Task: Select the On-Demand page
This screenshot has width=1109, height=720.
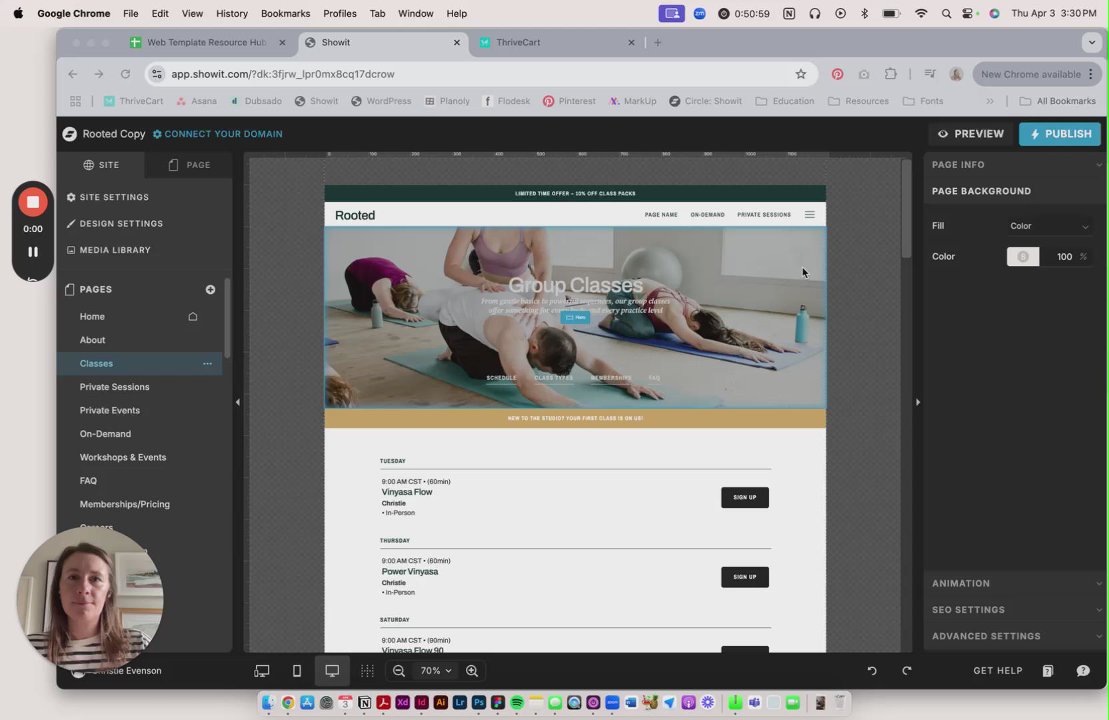Action: point(105,434)
